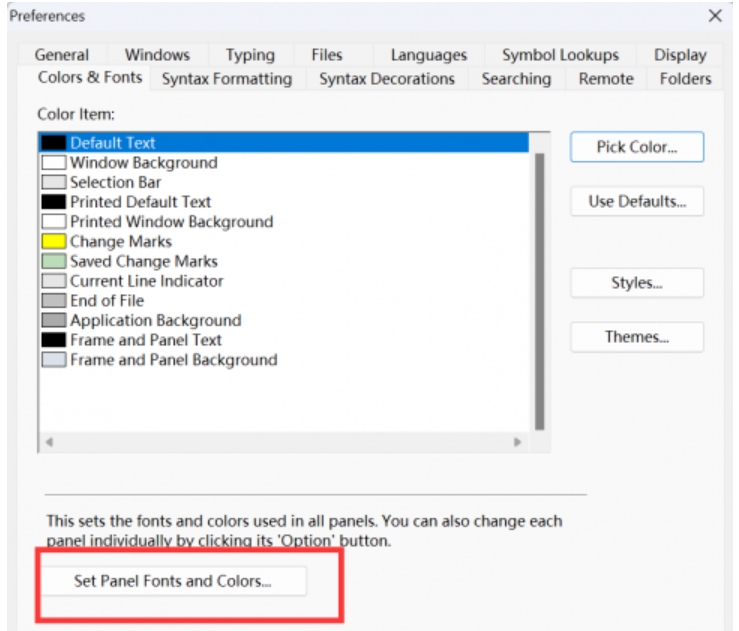Viewport: 739px width, 631px height.
Task: Close the Preferences dialog
Action: pyautogui.click(x=715, y=16)
